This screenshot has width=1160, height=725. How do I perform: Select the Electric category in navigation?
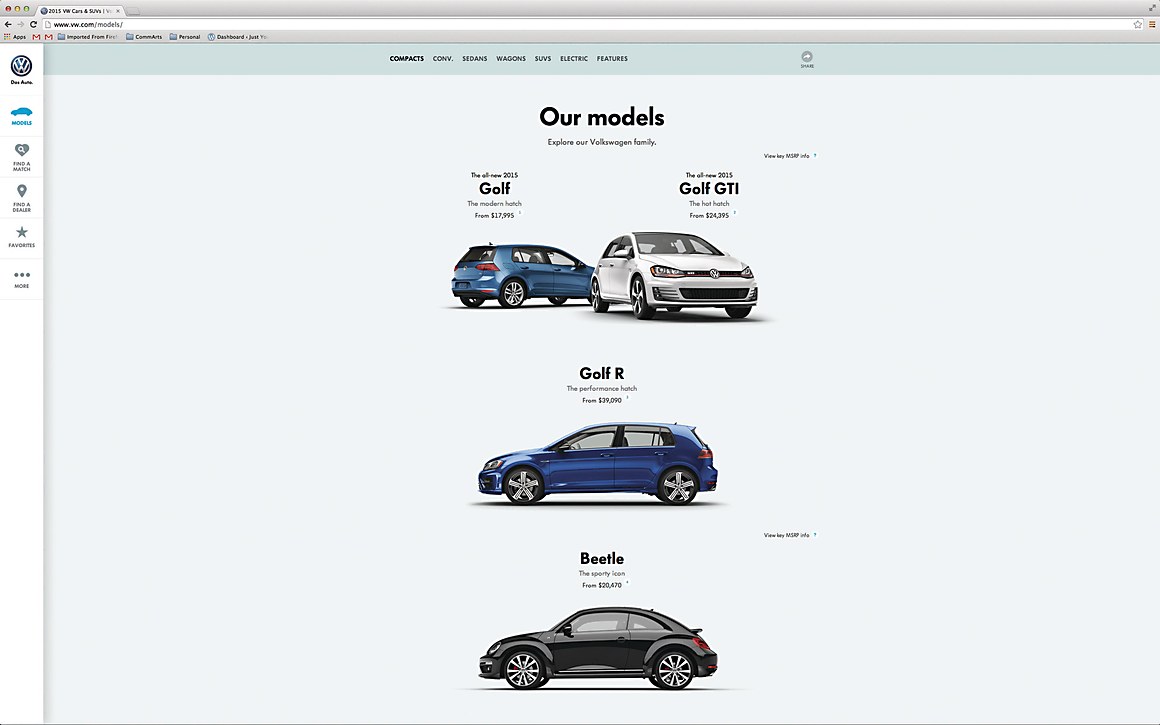point(574,58)
